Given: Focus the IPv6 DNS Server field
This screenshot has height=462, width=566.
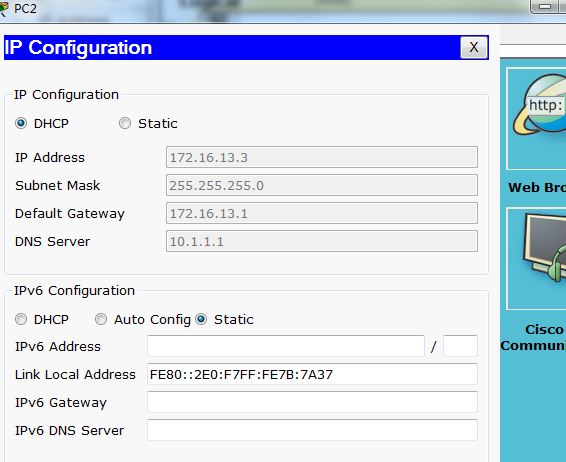Looking at the screenshot, I should click(312, 430).
